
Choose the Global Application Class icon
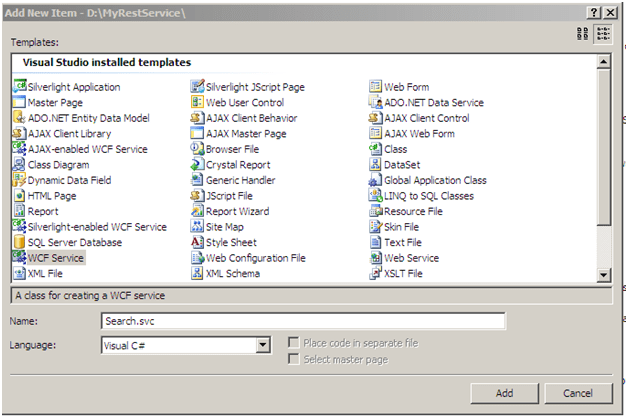(375, 180)
